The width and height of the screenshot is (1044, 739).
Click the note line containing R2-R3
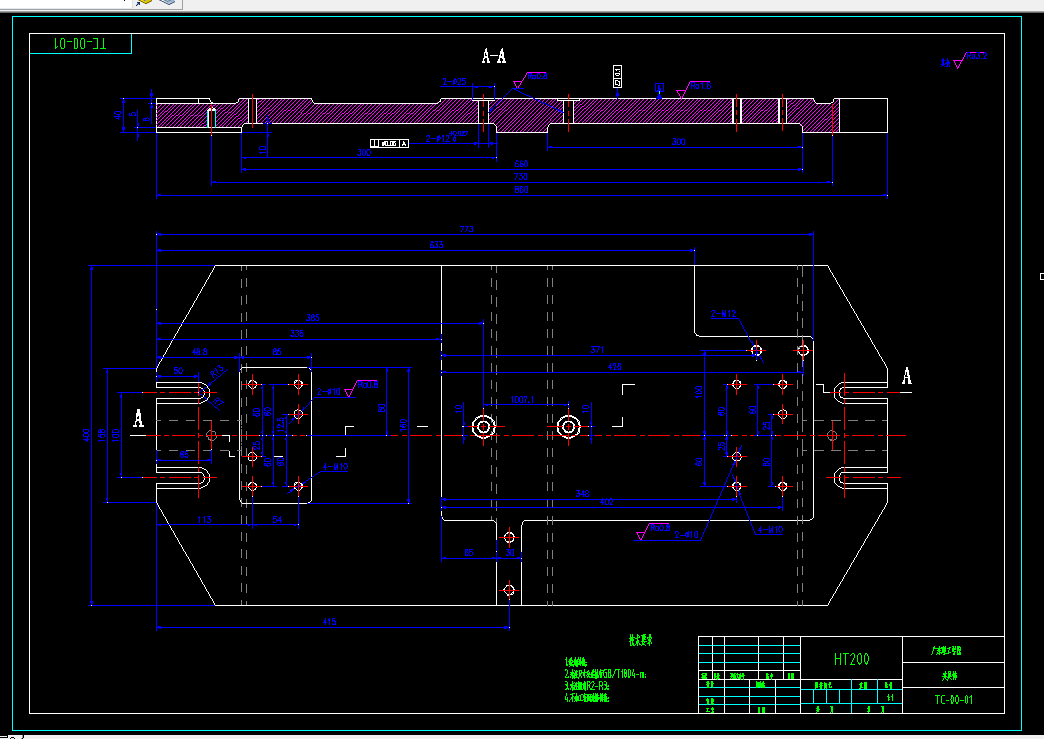point(587,686)
